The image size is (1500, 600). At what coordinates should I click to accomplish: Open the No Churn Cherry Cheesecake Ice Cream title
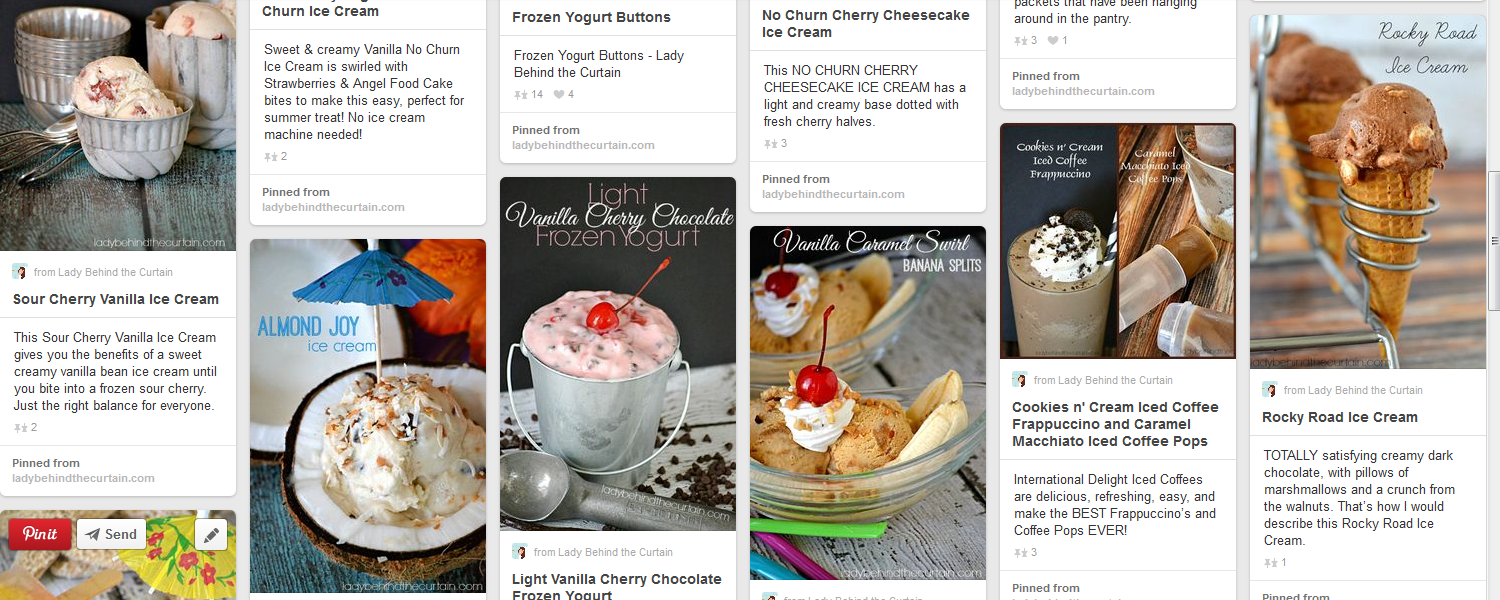[866, 24]
